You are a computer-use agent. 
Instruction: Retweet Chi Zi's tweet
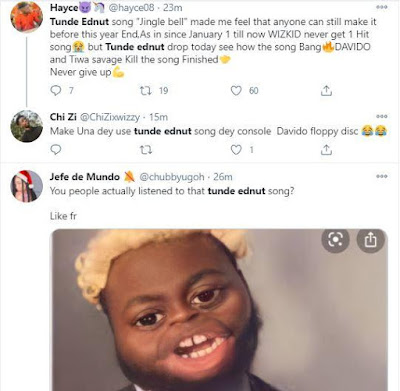145,150
